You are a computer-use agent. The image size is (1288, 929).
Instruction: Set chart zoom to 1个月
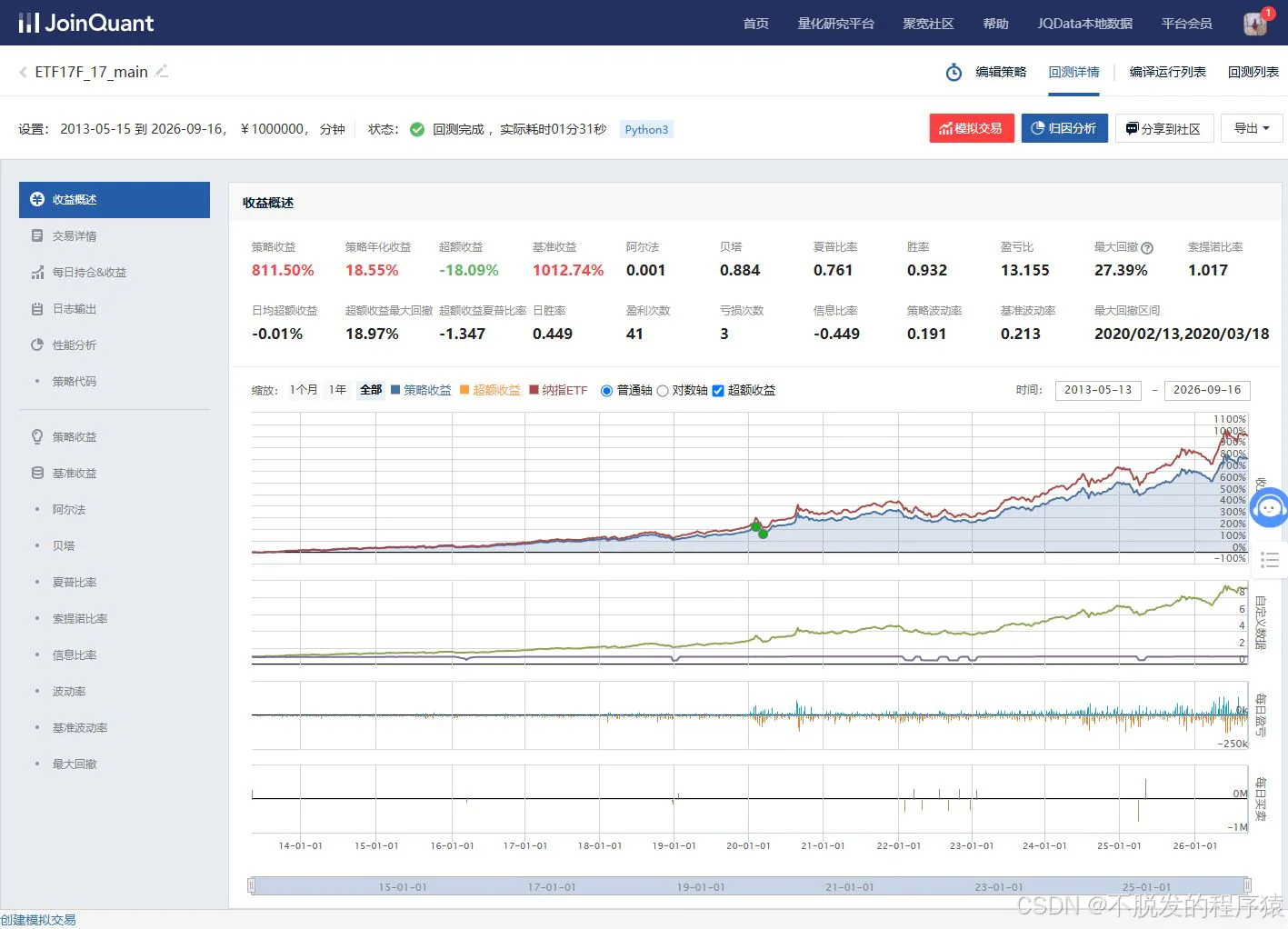304,390
